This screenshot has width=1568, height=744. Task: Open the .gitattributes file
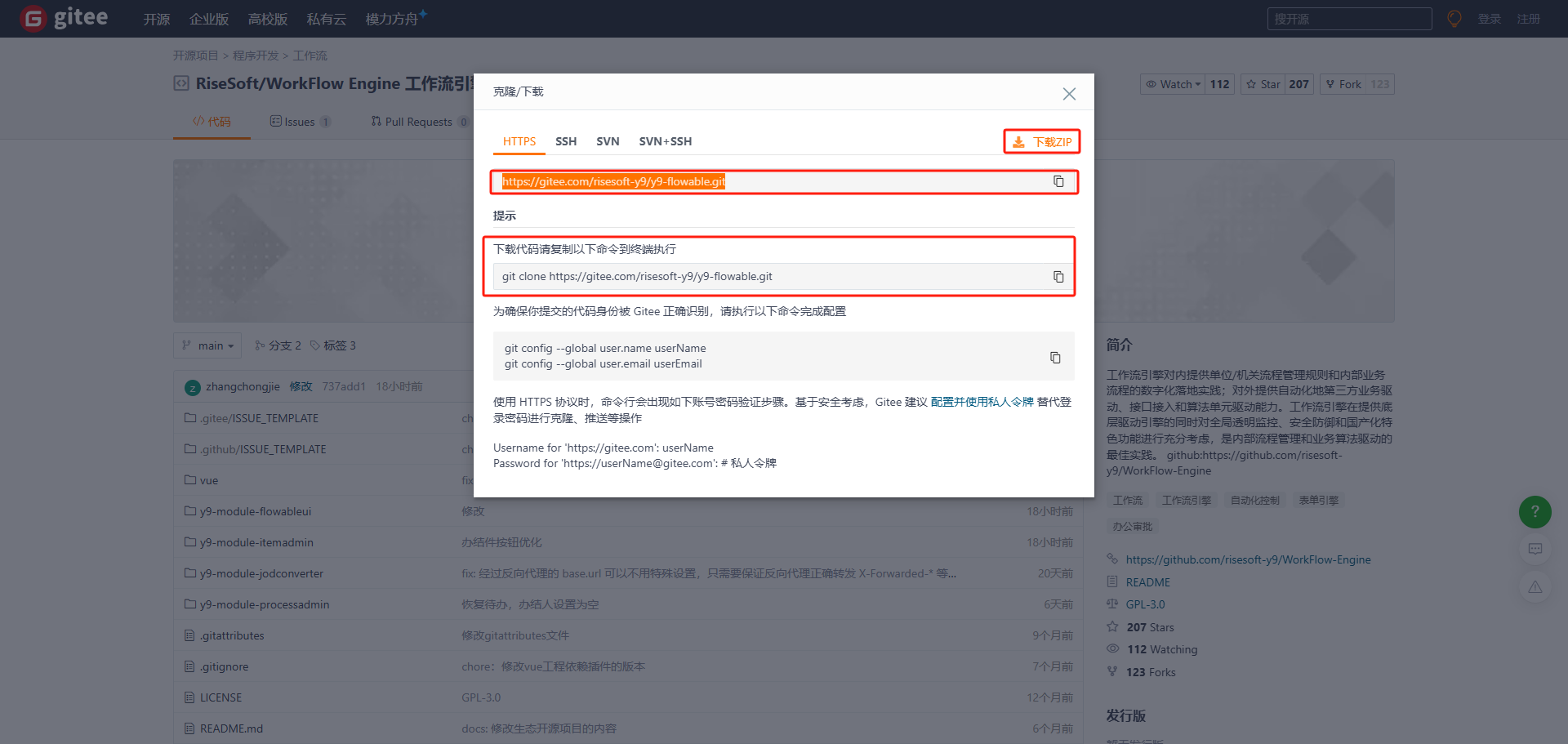point(232,635)
